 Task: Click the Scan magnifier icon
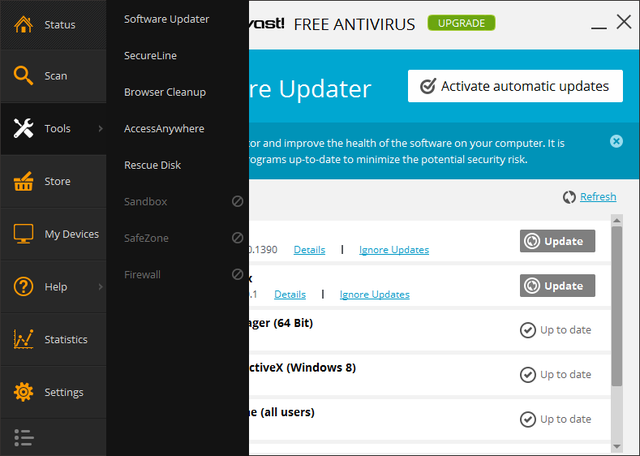[23, 76]
